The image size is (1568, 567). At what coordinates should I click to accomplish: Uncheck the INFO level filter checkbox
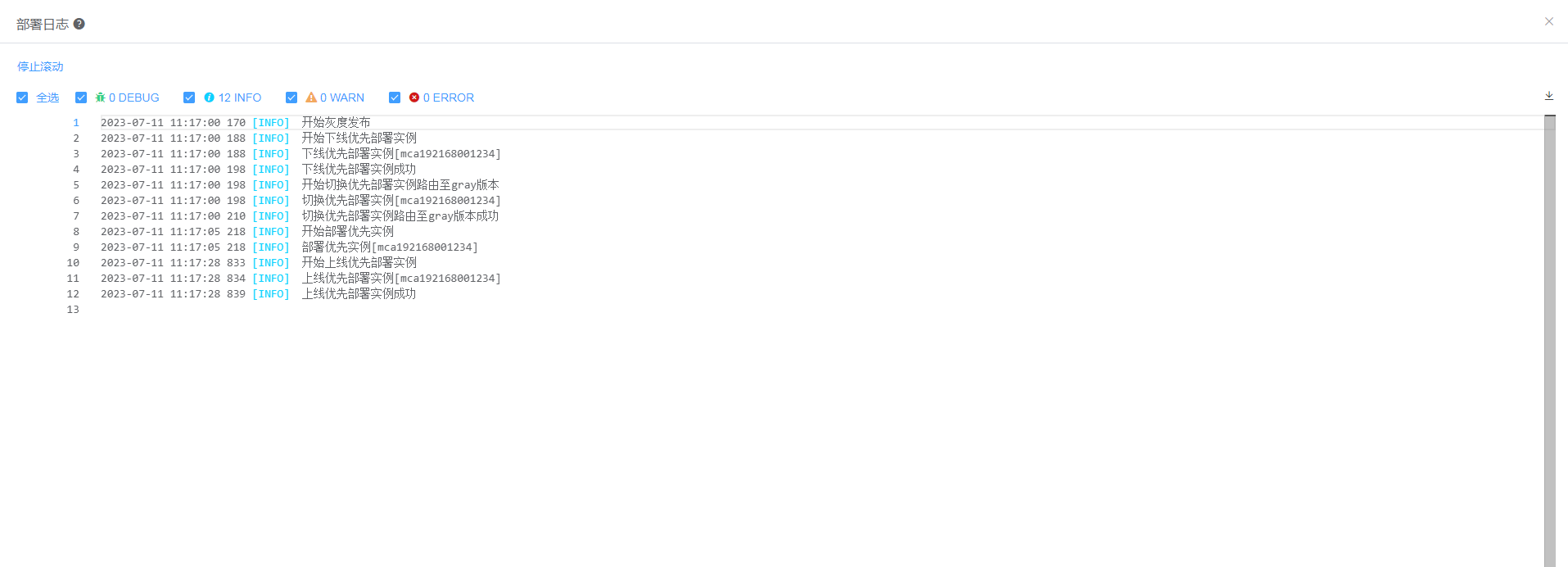(x=189, y=98)
